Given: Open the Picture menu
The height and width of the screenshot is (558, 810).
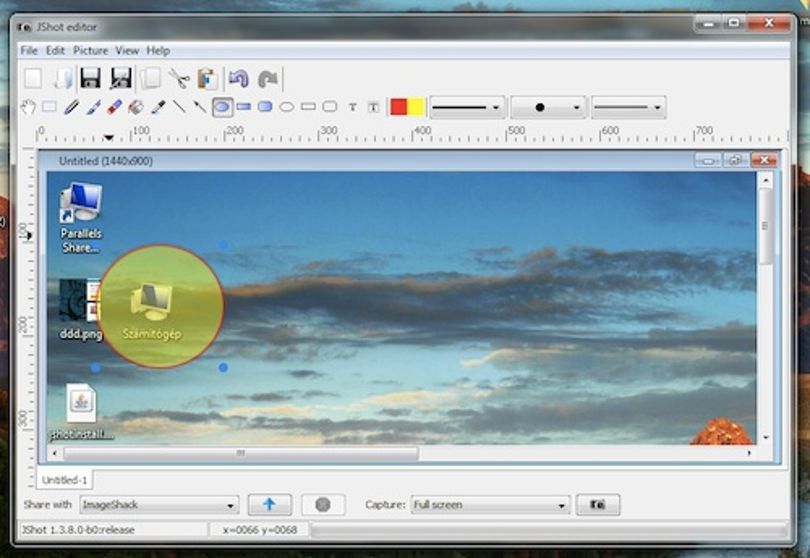Looking at the screenshot, I should (90, 51).
